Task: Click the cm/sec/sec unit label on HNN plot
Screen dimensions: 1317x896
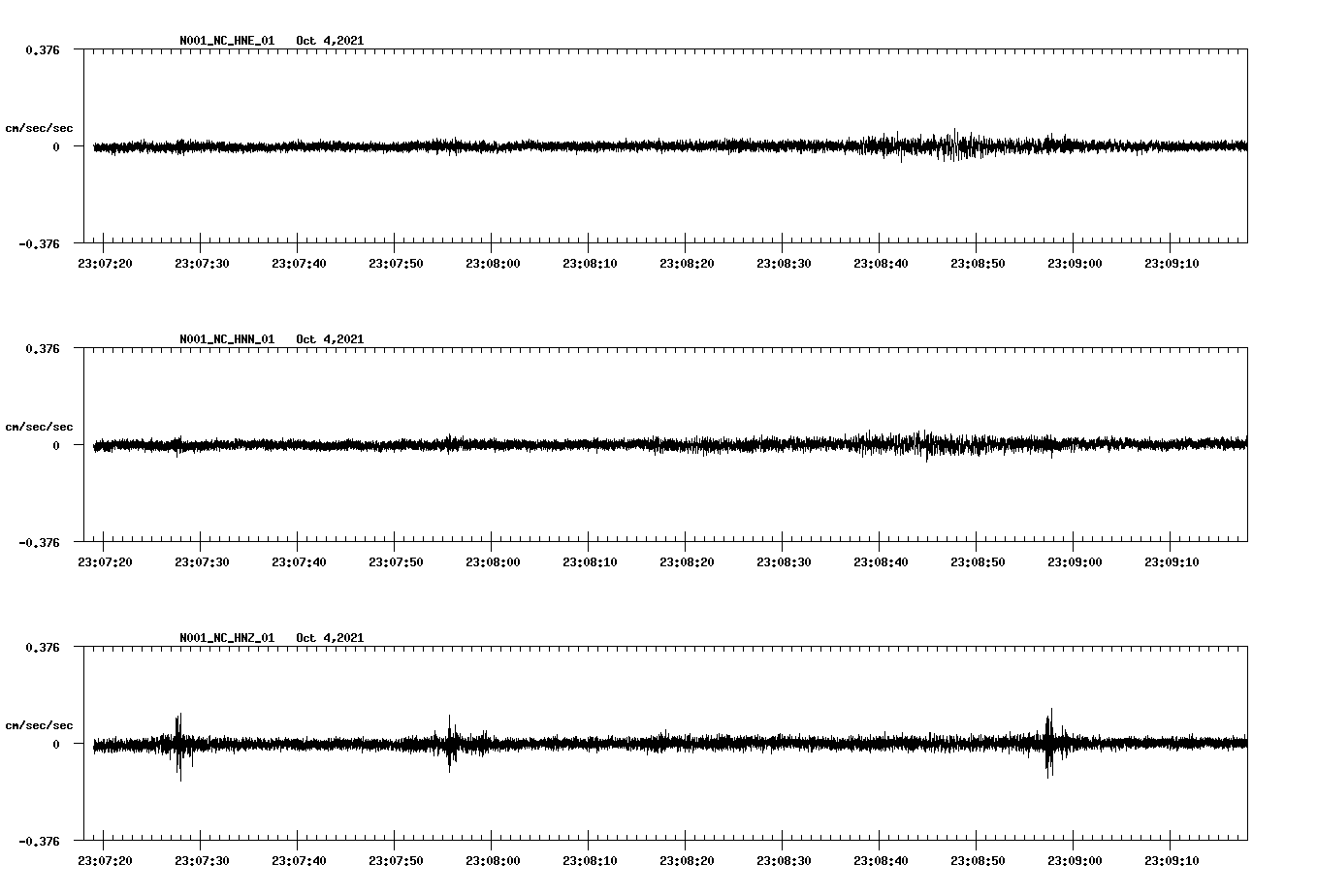Action: coord(39,427)
